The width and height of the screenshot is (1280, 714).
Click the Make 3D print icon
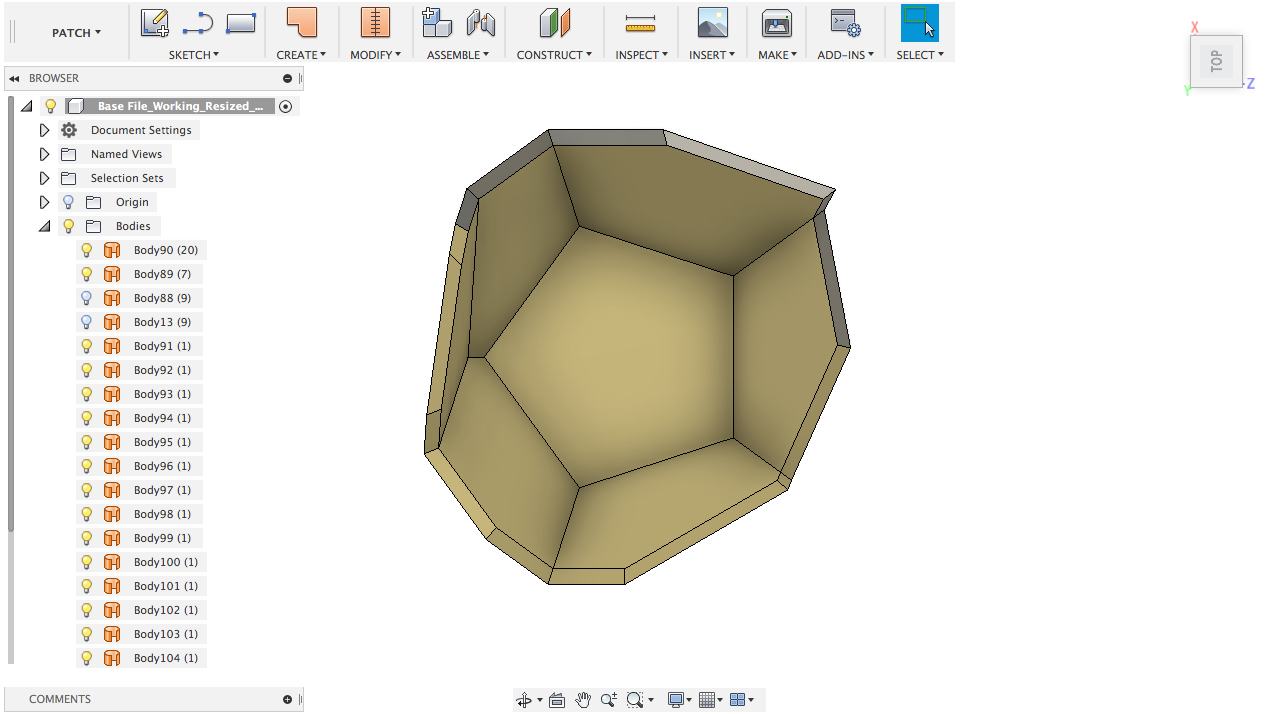(777, 23)
